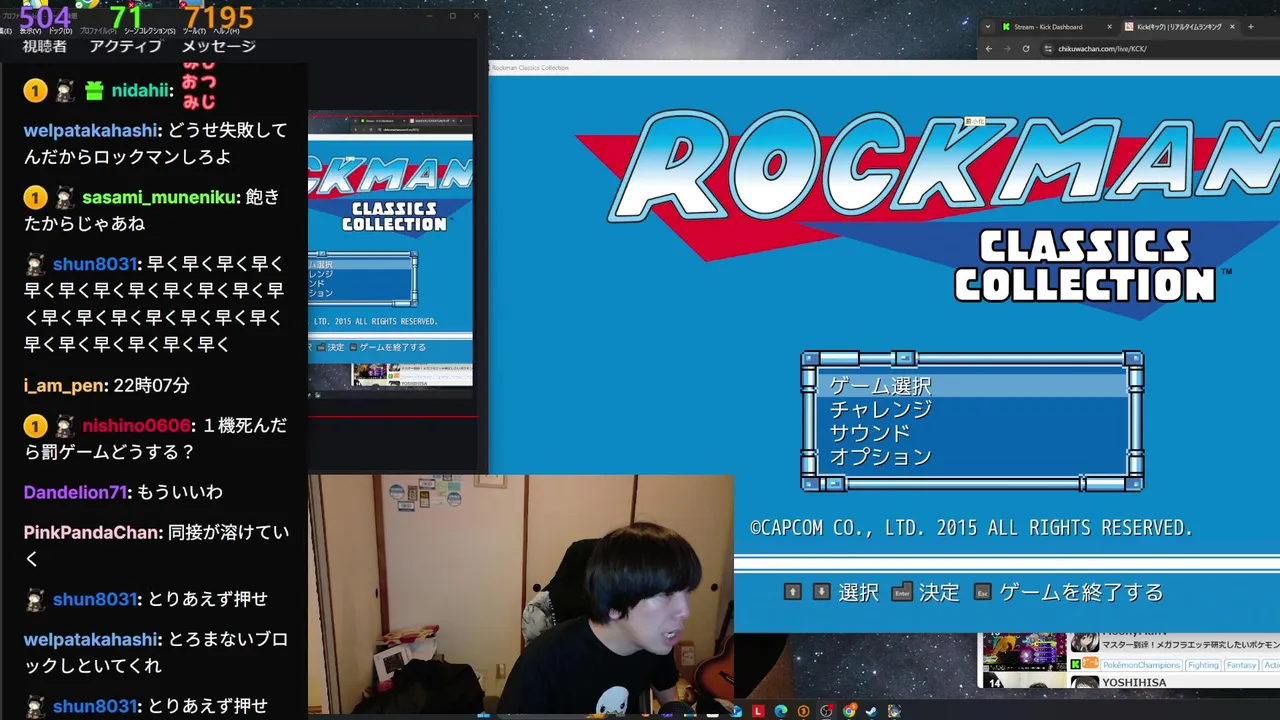The width and height of the screenshot is (1280, 720).
Task: Open a new Chrome tab
Action: click(1250, 27)
